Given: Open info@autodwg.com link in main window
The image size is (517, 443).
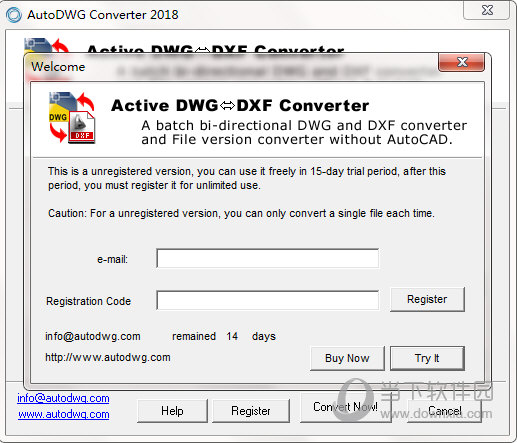Looking at the screenshot, I should point(63,398).
